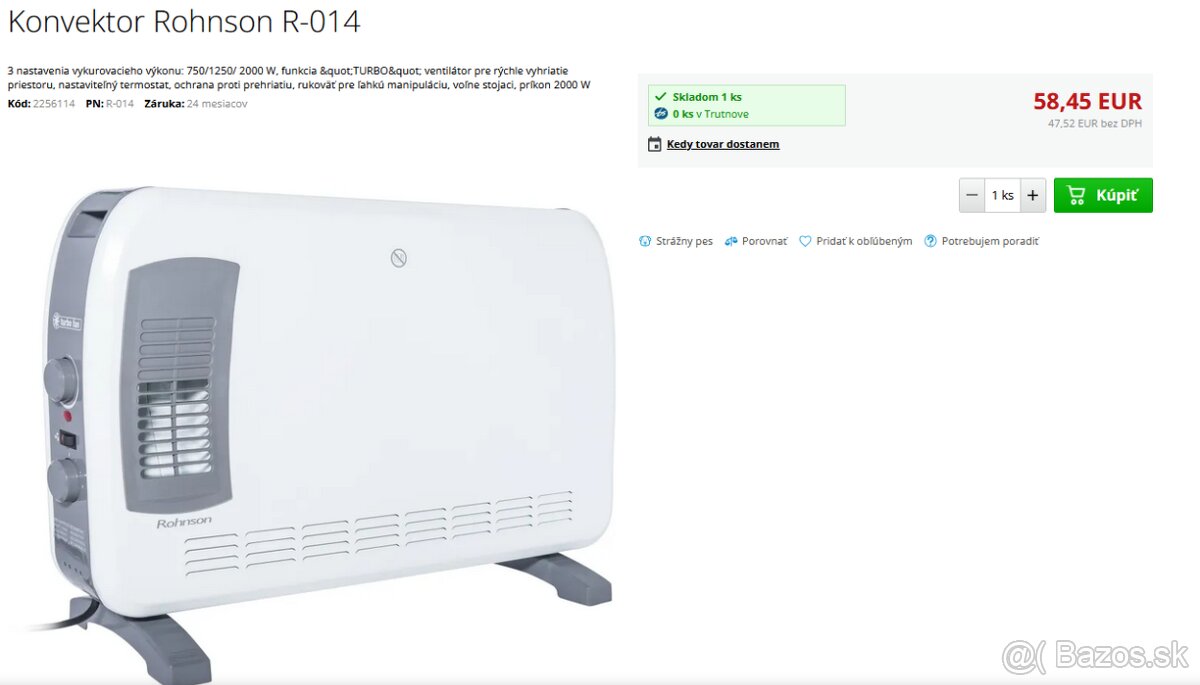Click the green checkmark stock icon
This screenshot has width=1200, height=685.
click(660, 97)
